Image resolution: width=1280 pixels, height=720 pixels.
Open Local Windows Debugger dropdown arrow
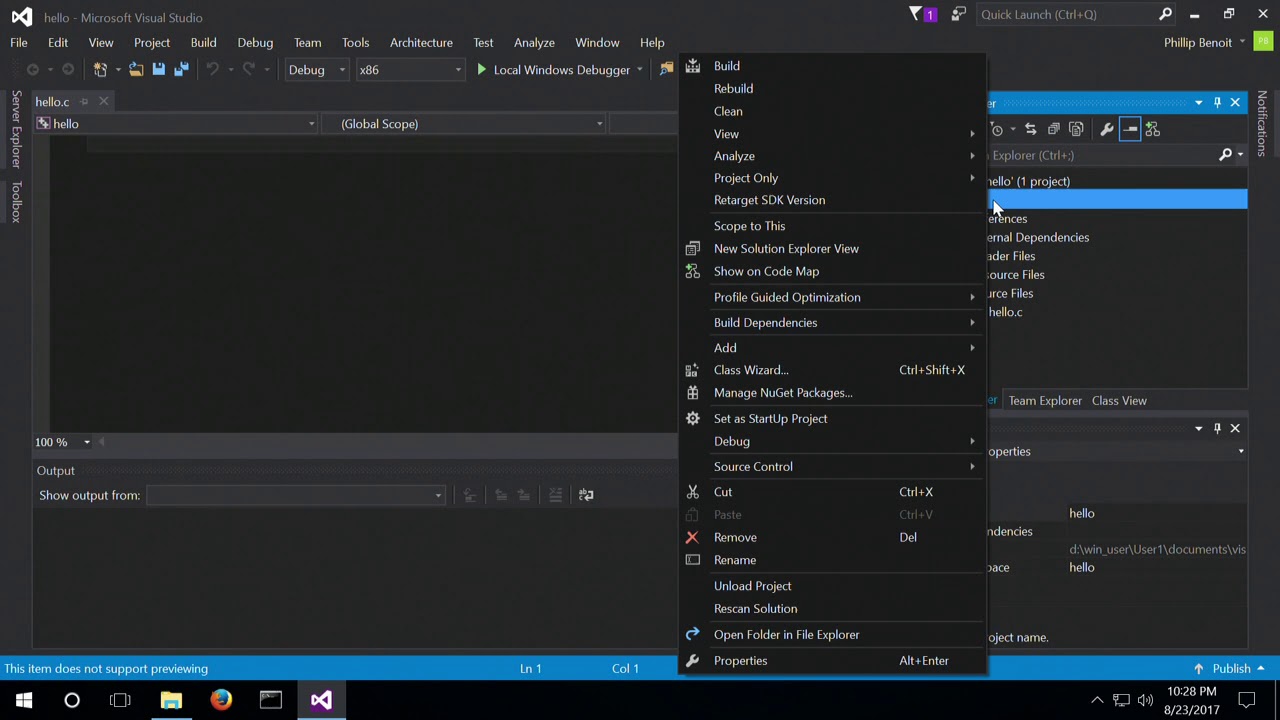pyautogui.click(x=639, y=70)
